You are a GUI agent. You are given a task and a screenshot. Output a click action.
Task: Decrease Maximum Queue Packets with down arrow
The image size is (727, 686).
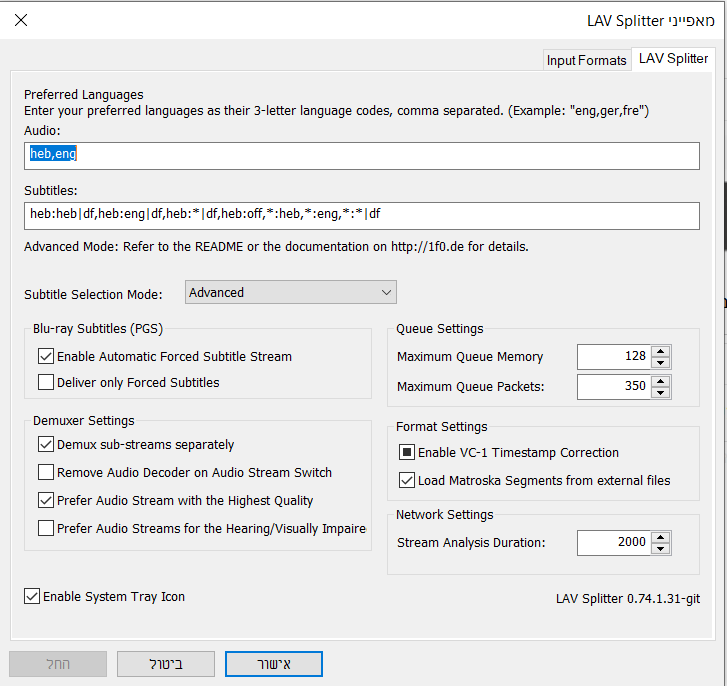[x=661, y=391]
